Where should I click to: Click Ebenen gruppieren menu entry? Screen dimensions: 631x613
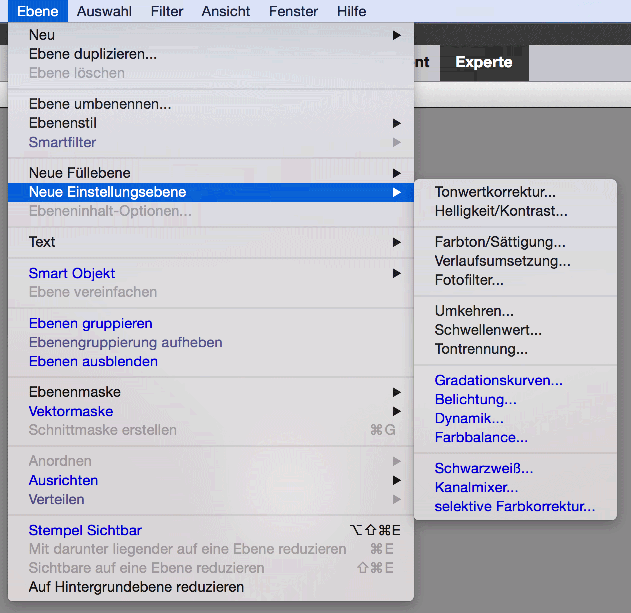coord(91,323)
